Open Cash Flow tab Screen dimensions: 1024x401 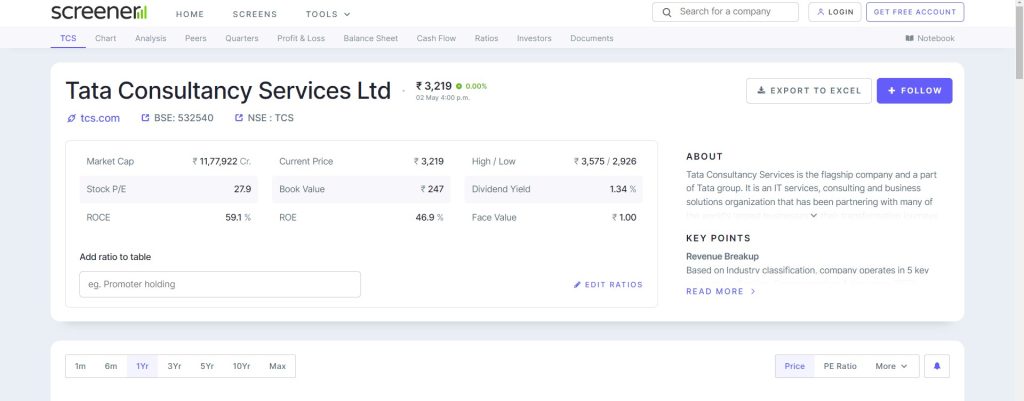(436, 39)
